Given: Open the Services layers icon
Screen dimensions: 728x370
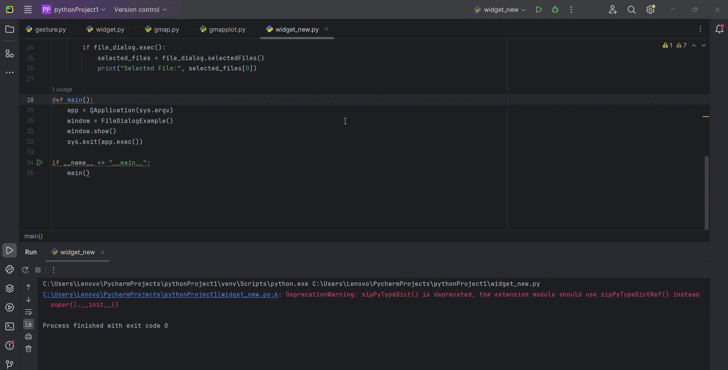Looking at the screenshot, I should pyautogui.click(x=9, y=288).
